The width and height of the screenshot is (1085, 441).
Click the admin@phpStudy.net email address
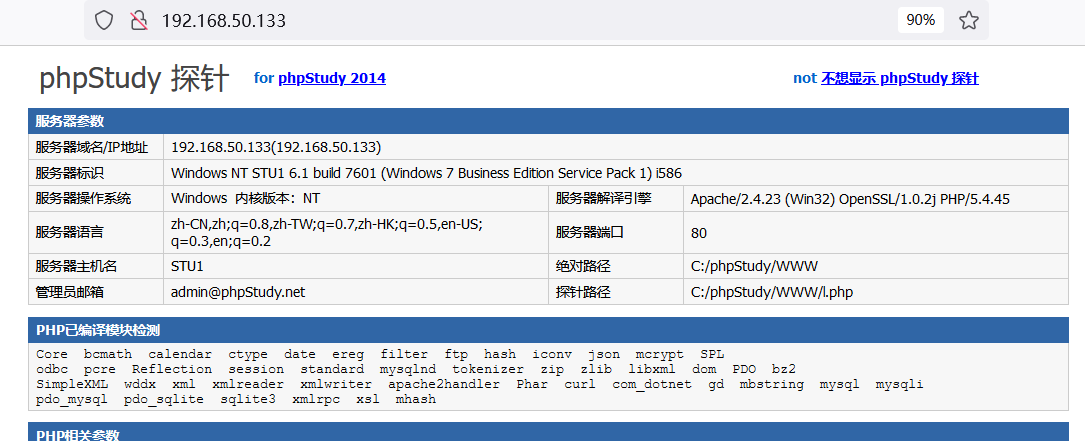[238, 292]
